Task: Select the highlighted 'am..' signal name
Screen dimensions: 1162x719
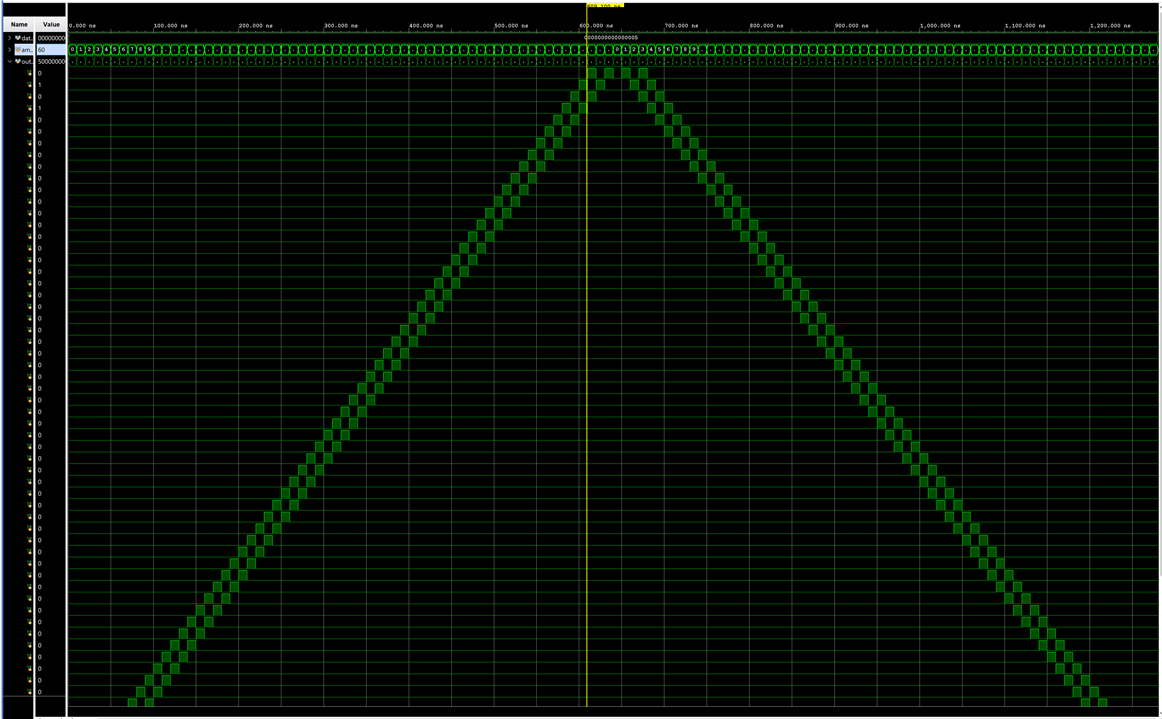Action: click(27, 50)
